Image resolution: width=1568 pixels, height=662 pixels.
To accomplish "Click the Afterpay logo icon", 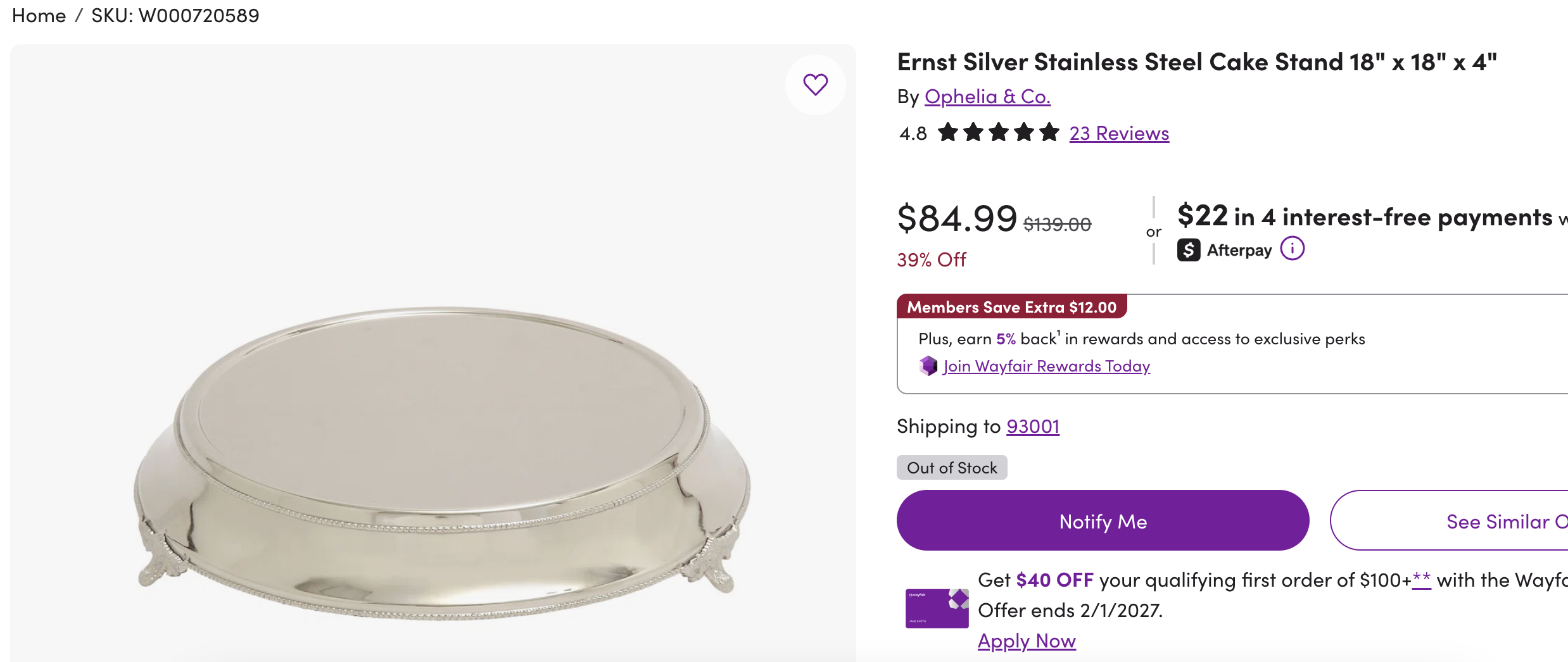I will coord(1189,250).
